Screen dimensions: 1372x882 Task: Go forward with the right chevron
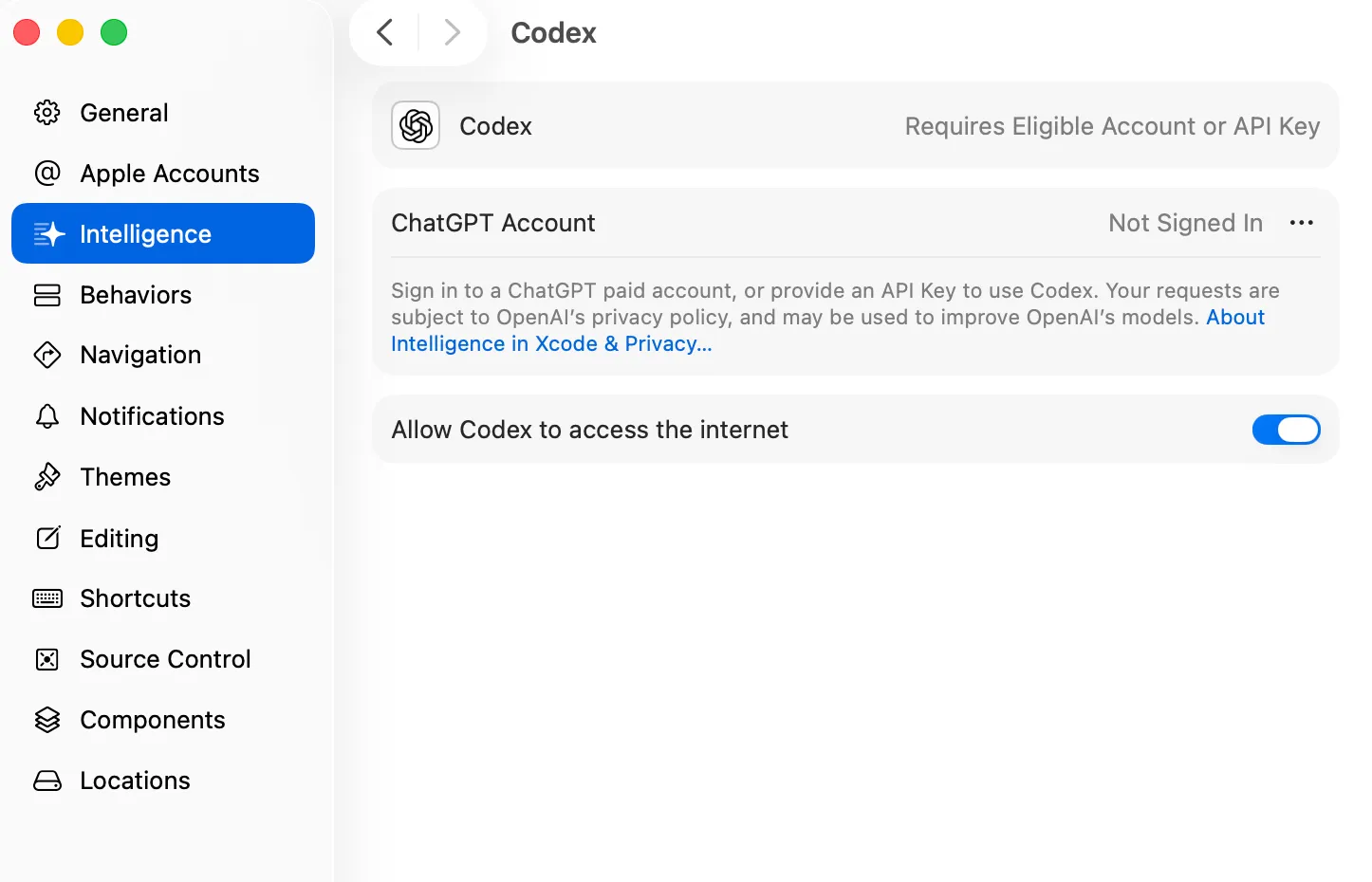coord(453,33)
